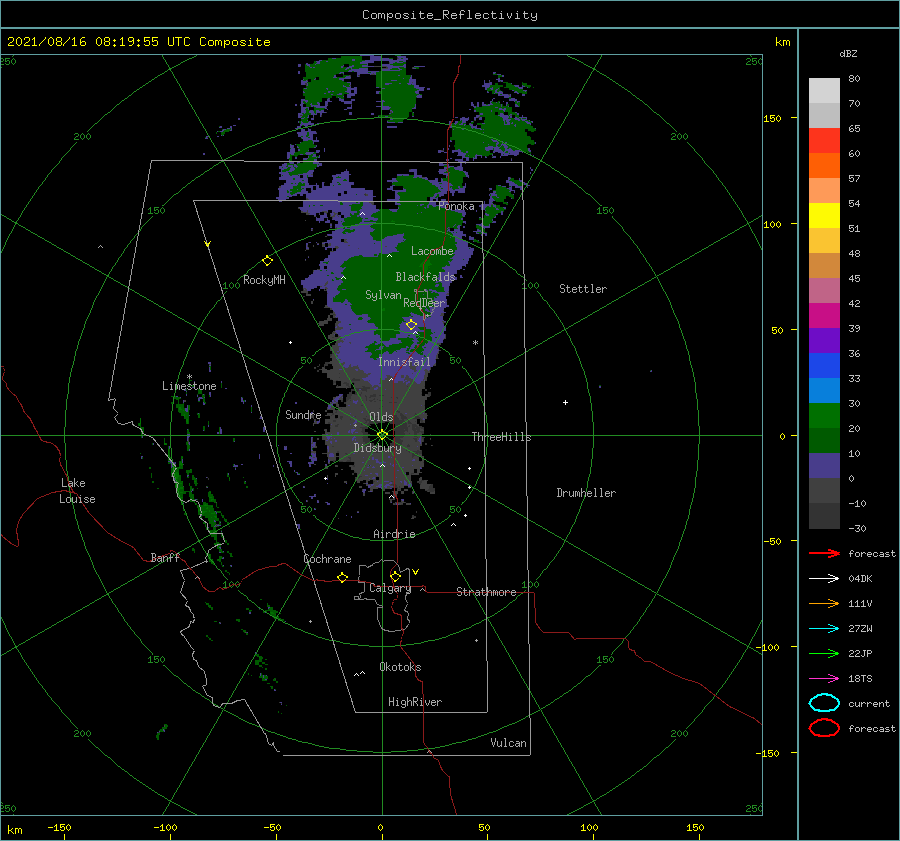Screen dimensions: 900x841
Task: Click the Ponoka label
Action: [456, 206]
